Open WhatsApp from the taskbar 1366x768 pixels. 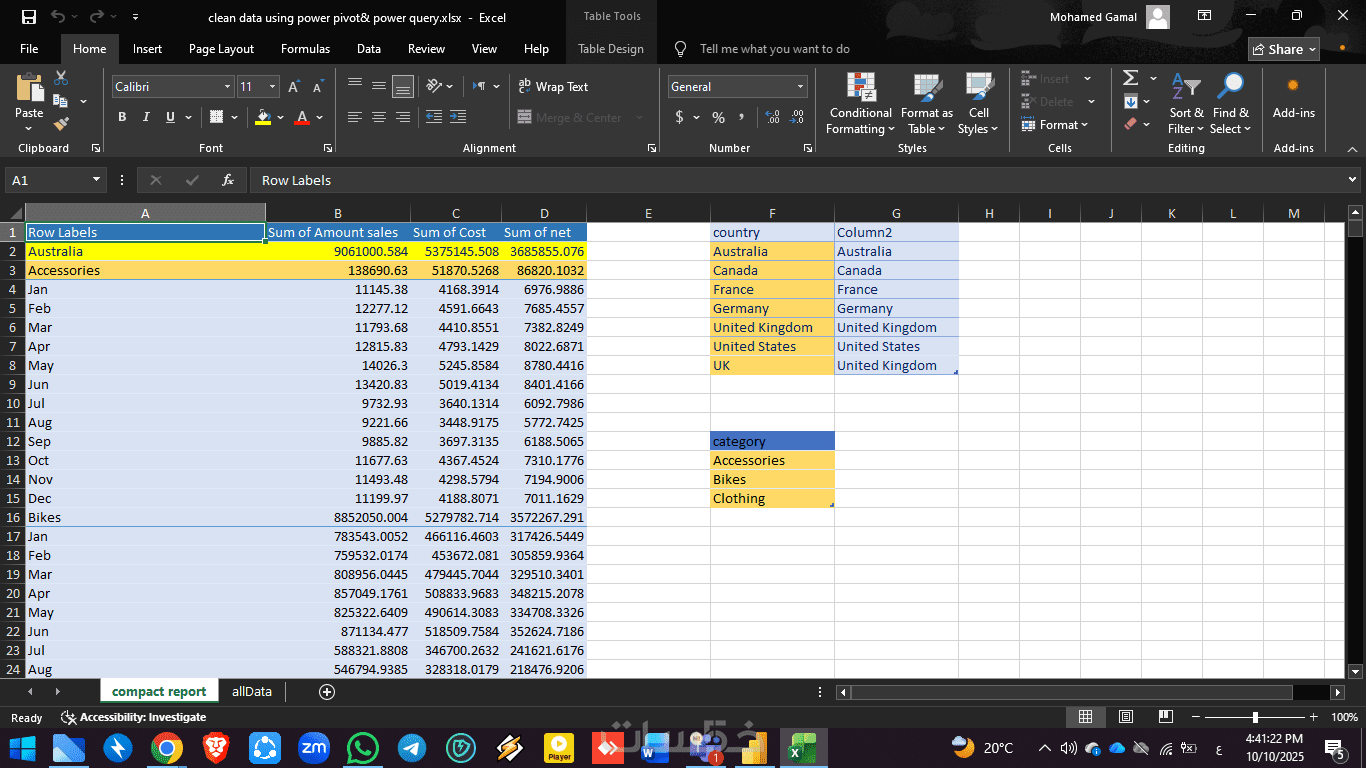coord(363,747)
